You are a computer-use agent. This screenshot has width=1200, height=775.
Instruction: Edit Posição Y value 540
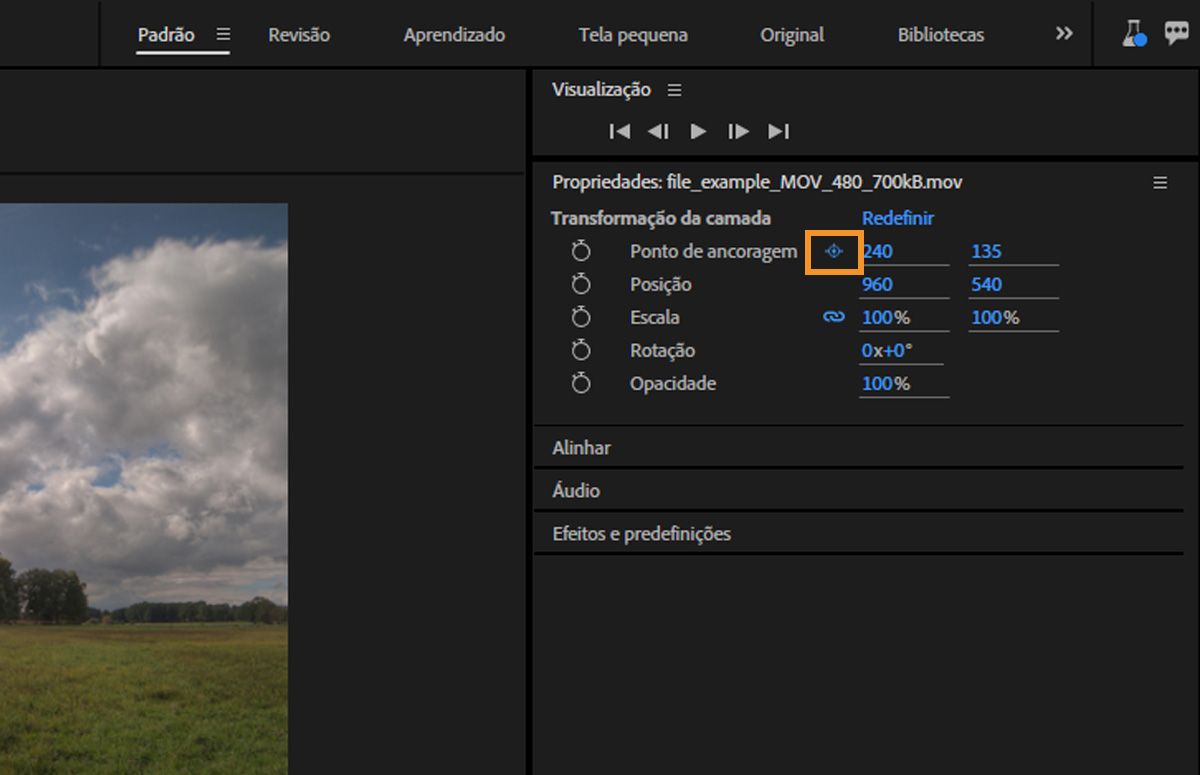click(x=1013, y=285)
